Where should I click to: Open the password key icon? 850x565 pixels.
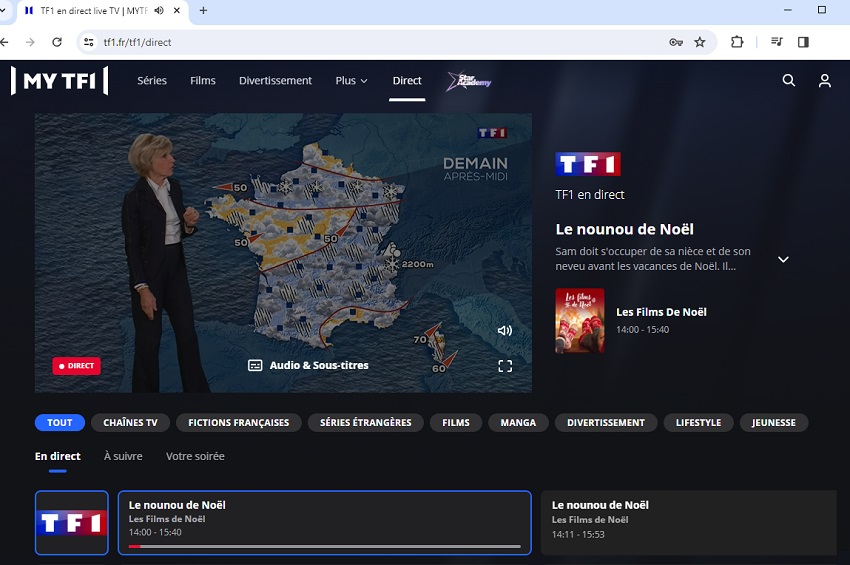[x=675, y=42]
